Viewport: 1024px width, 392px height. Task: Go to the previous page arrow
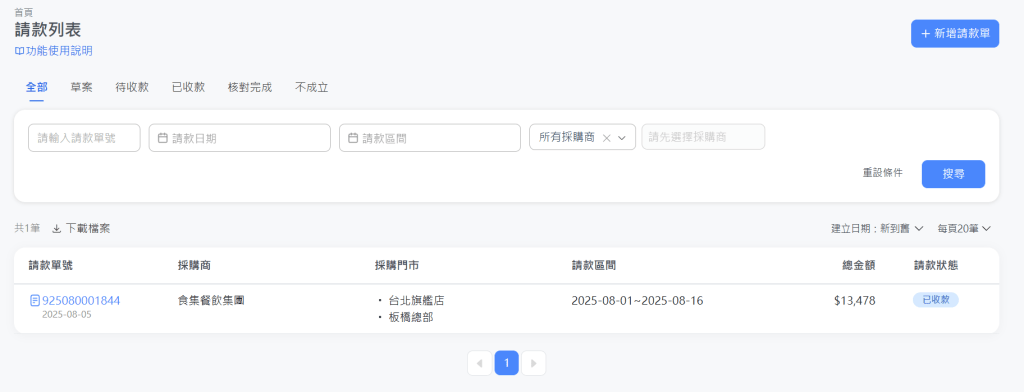click(480, 363)
